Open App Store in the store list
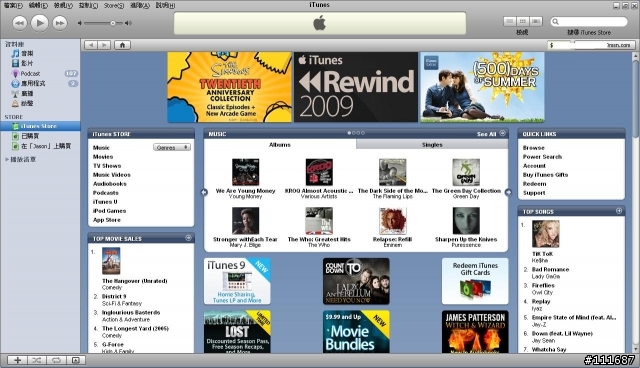 click(107, 219)
